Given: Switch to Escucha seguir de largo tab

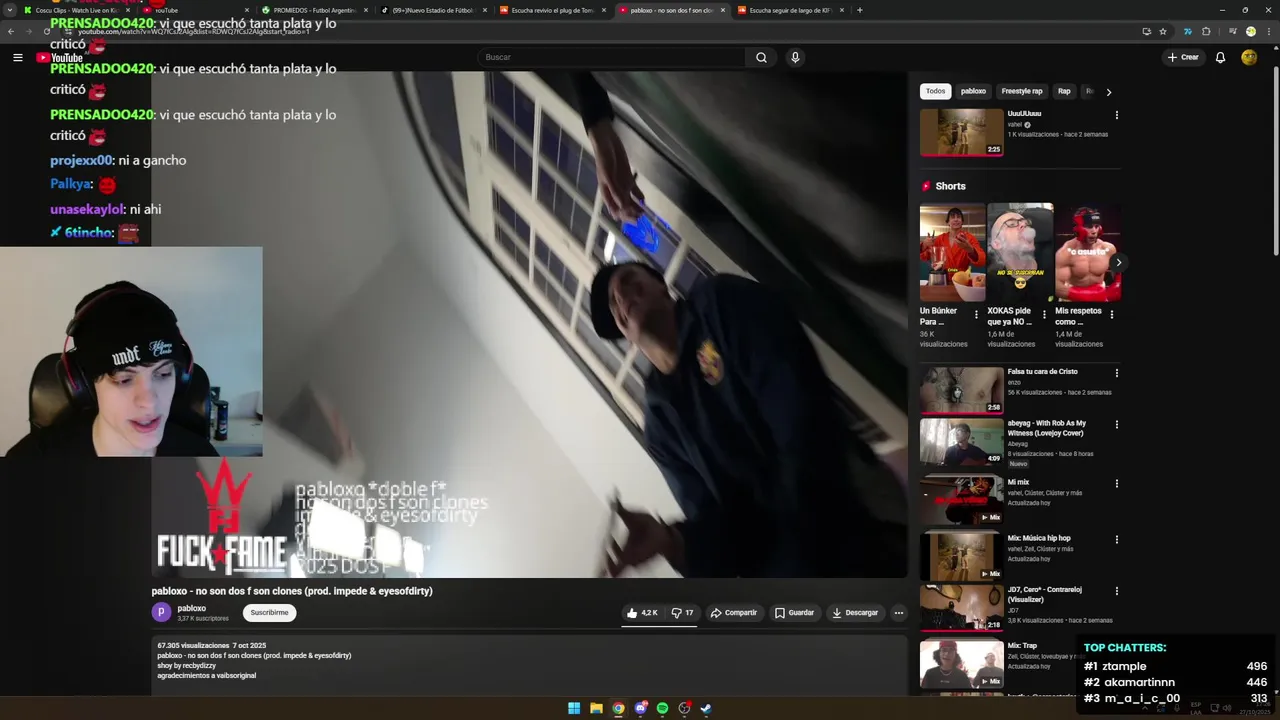Looking at the screenshot, I should [x=790, y=10].
